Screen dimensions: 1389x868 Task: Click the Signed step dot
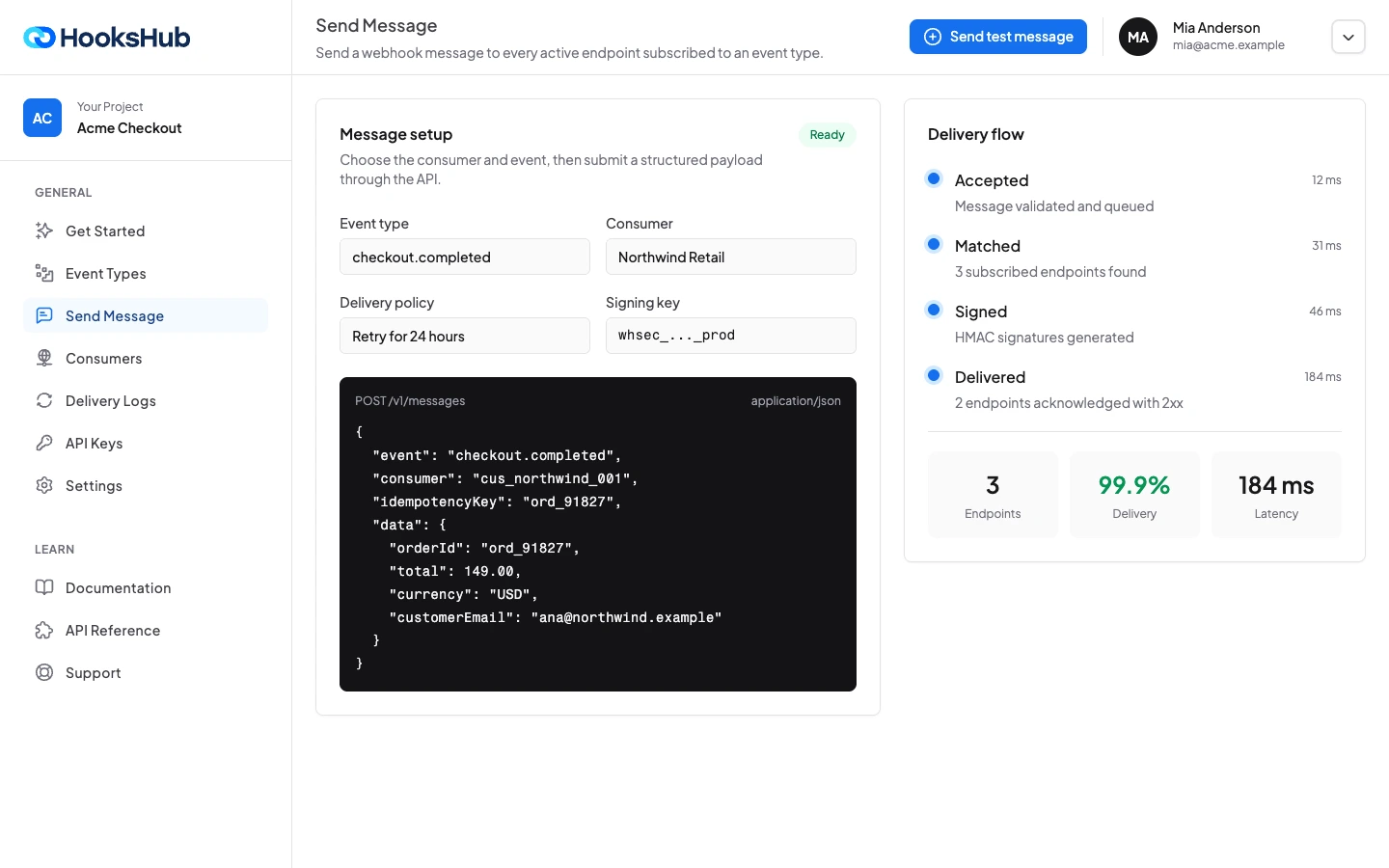(x=934, y=310)
